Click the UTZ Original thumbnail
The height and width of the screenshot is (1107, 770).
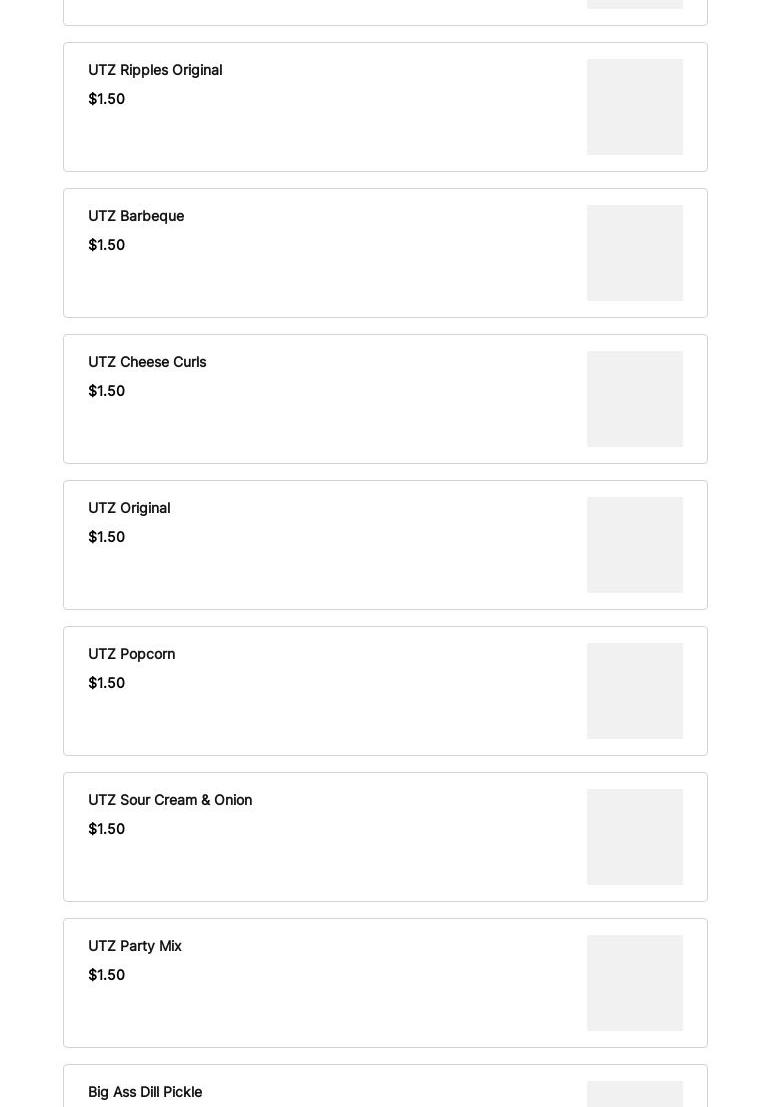point(634,545)
